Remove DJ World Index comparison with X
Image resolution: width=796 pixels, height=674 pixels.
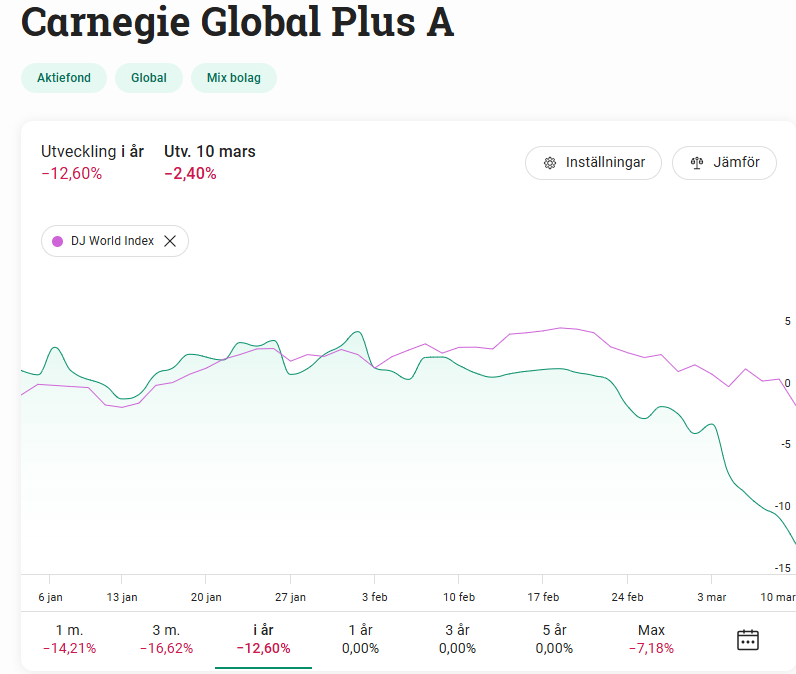170,241
